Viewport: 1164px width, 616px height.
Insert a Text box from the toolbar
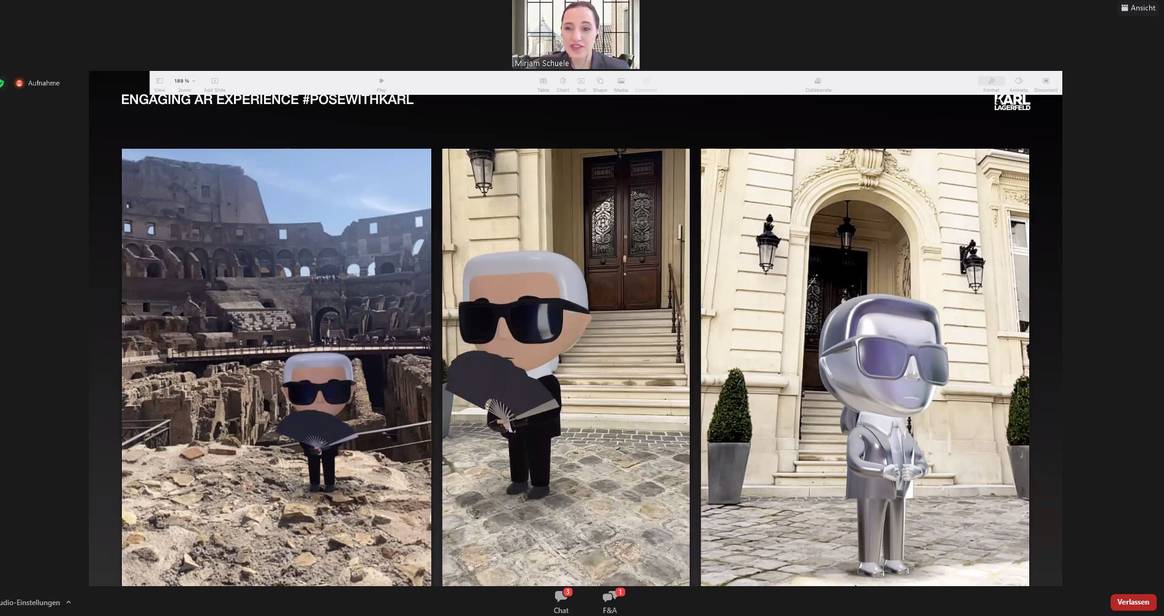pos(581,84)
